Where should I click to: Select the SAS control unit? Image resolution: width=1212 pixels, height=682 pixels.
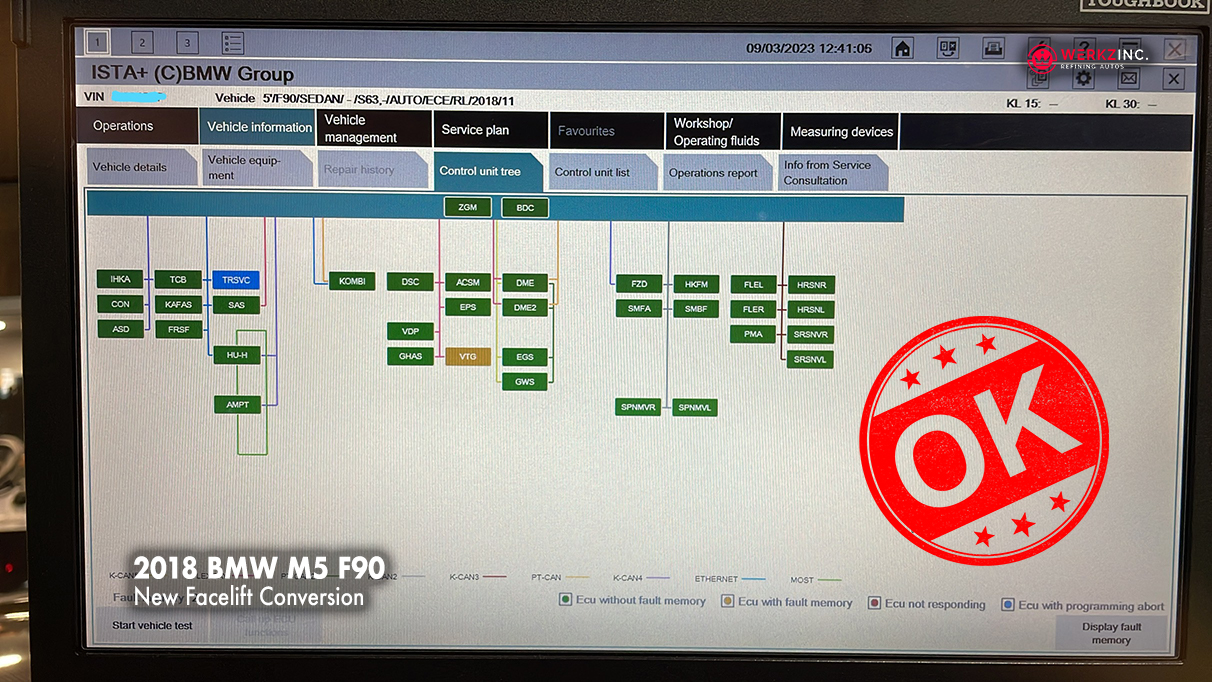[x=236, y=305]
